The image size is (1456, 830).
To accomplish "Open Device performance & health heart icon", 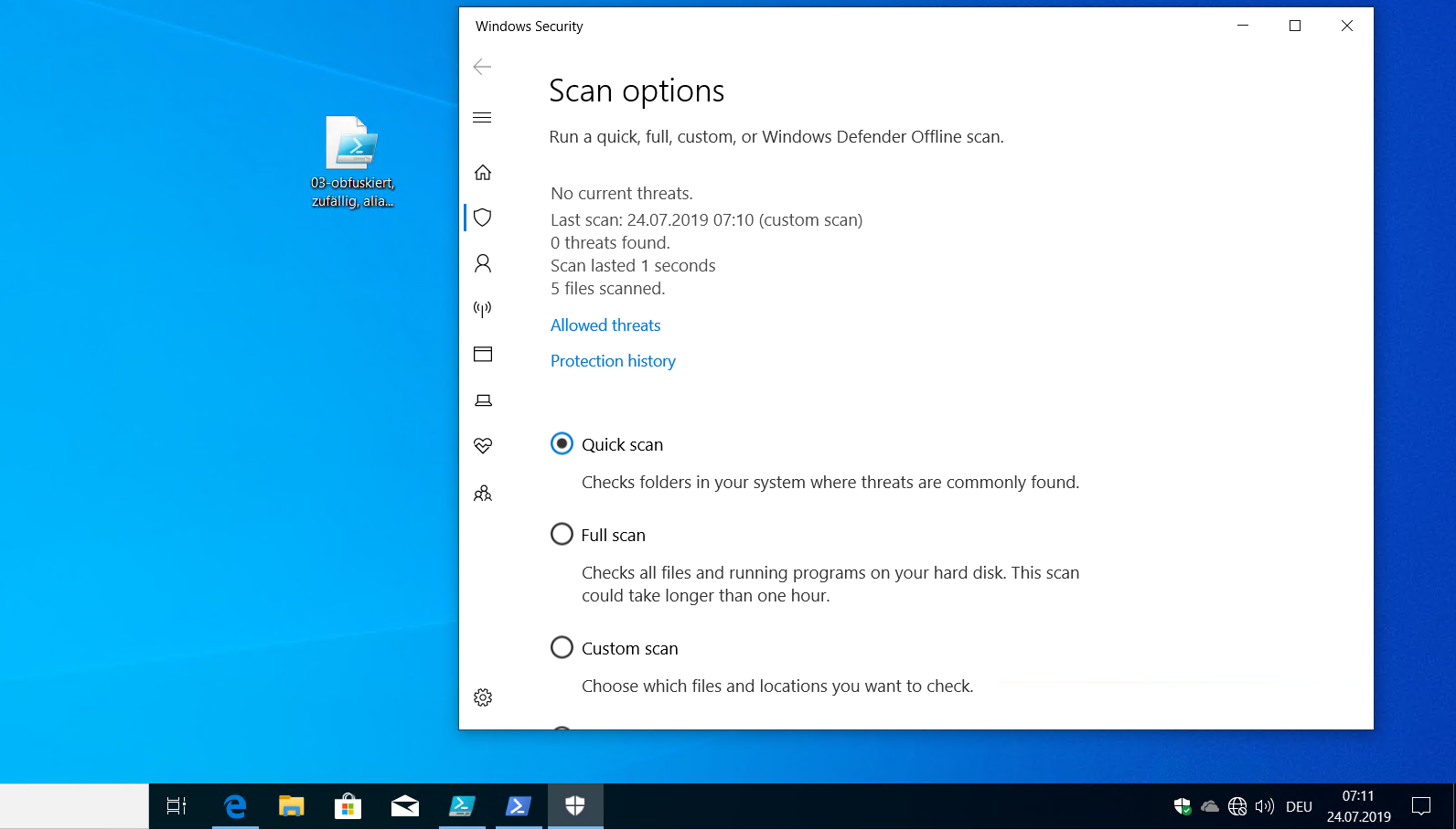I will click(x=483, y=446).
